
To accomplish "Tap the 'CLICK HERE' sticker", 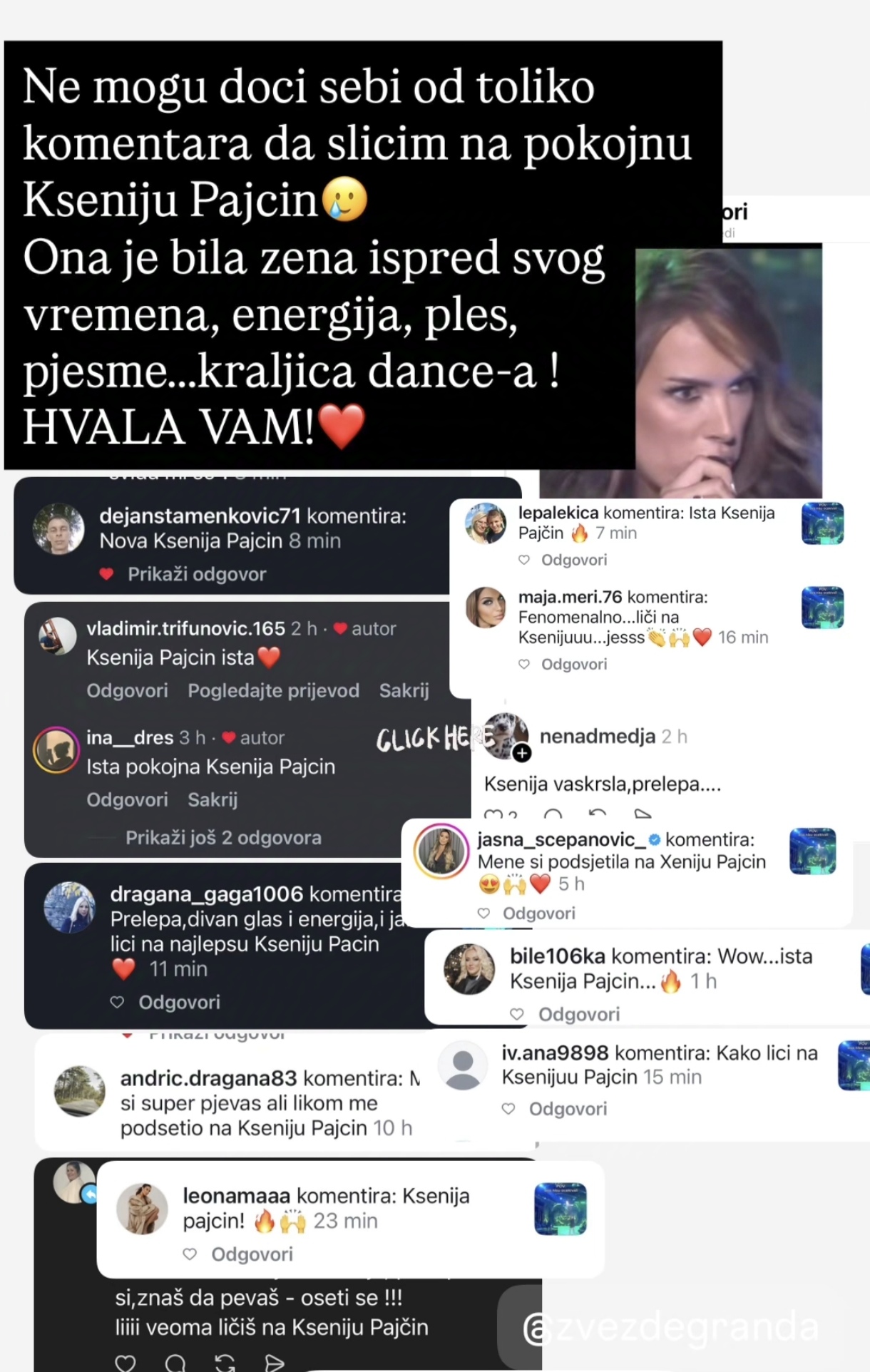I will [434, 739].
